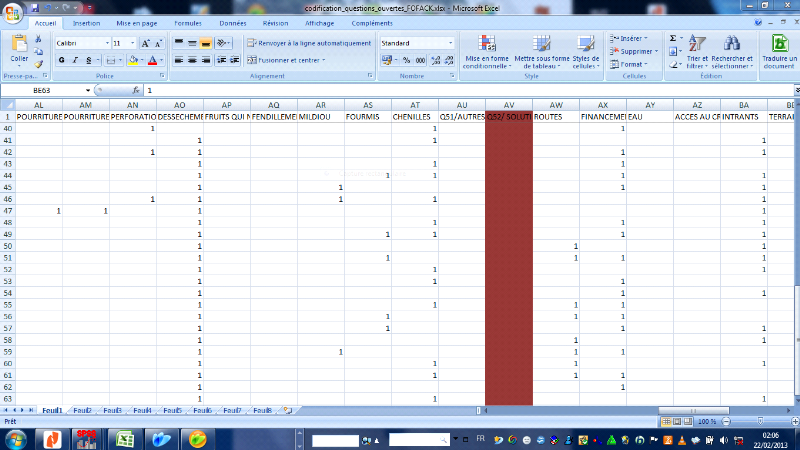The image size is (800, 450).
Task: Switch to page layout view icon
Action: (x=677, y=421)
